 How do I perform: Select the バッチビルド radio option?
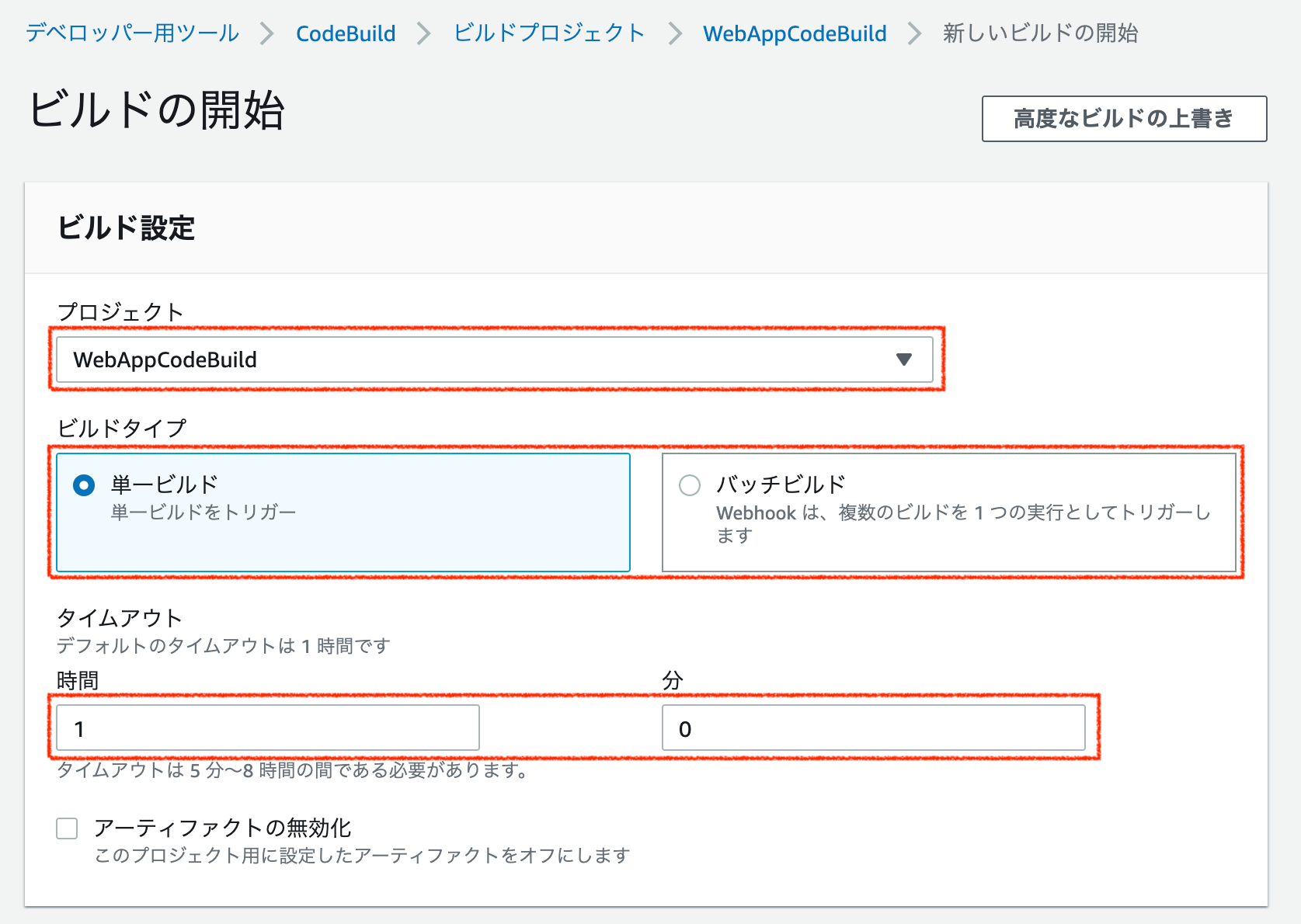point(690,485)
